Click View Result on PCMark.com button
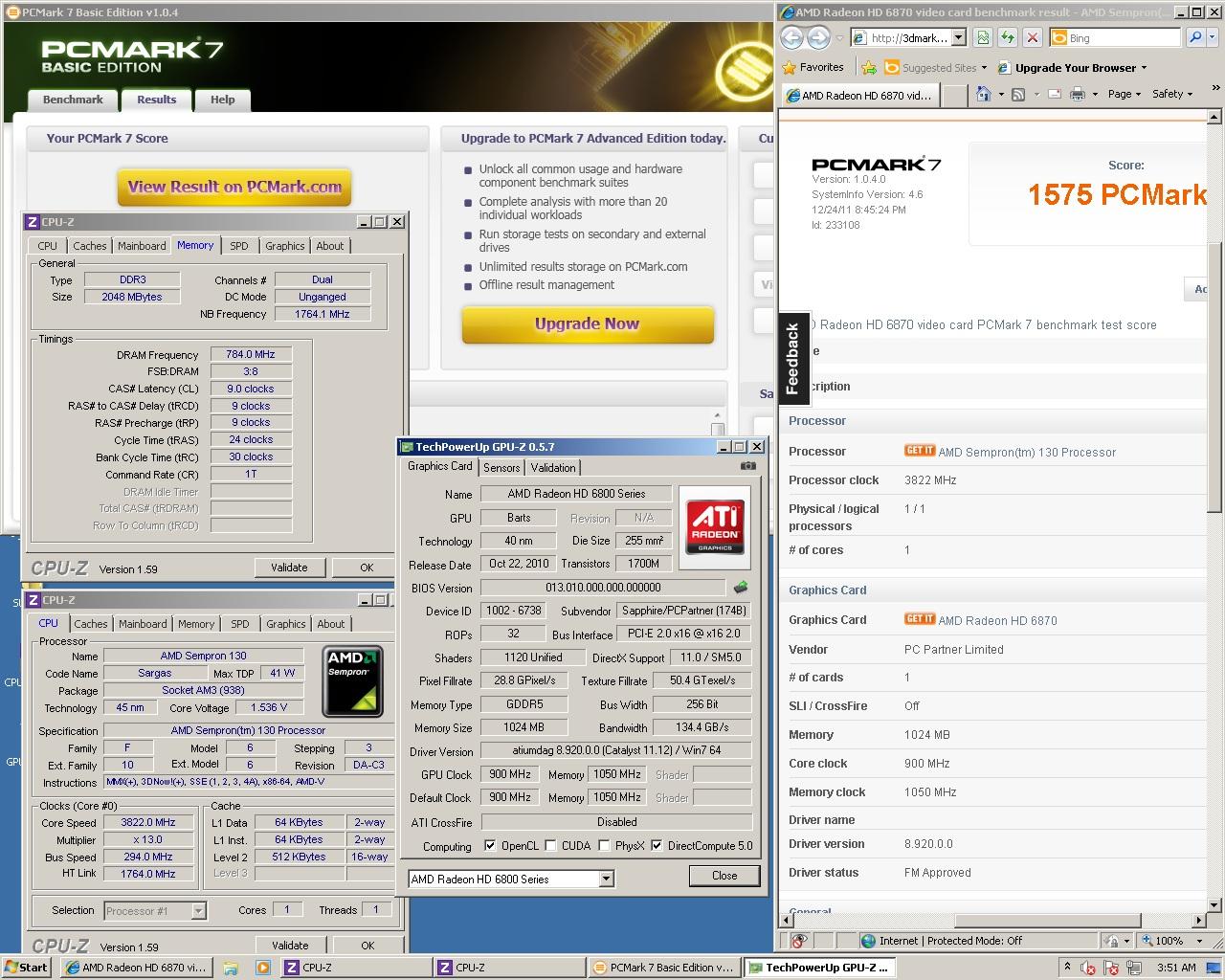The image size is (1225, 980). (234, 187)
